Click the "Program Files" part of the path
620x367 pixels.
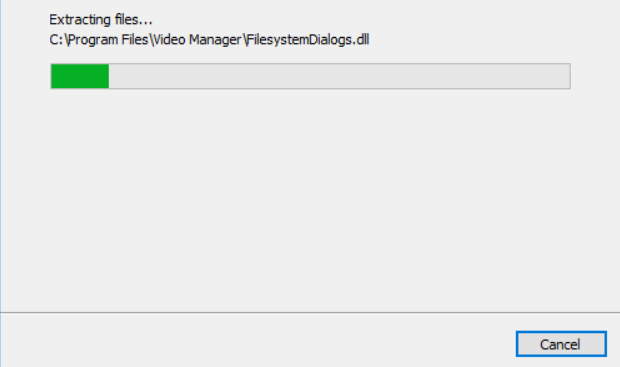pyautogui.click(x=107, y=40)
